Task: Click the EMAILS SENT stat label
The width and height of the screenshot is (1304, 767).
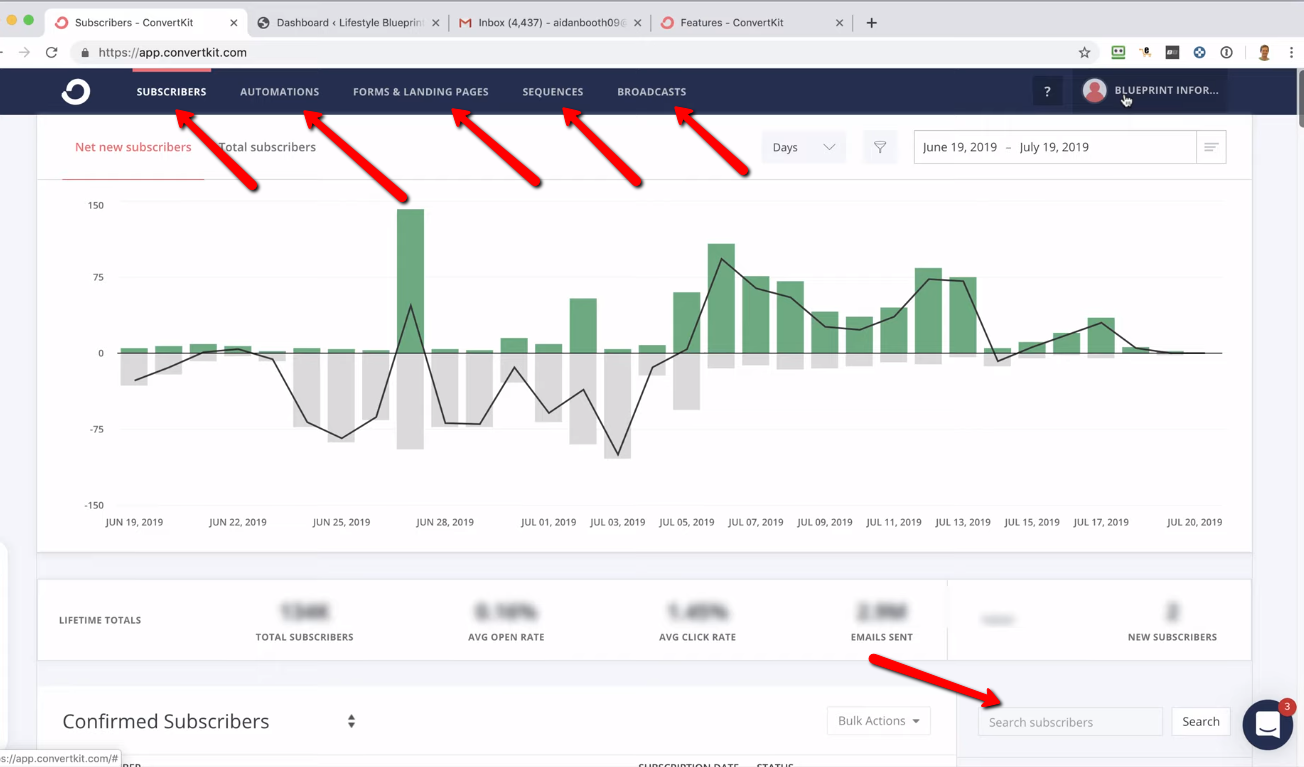Action: tap(881, 637)
